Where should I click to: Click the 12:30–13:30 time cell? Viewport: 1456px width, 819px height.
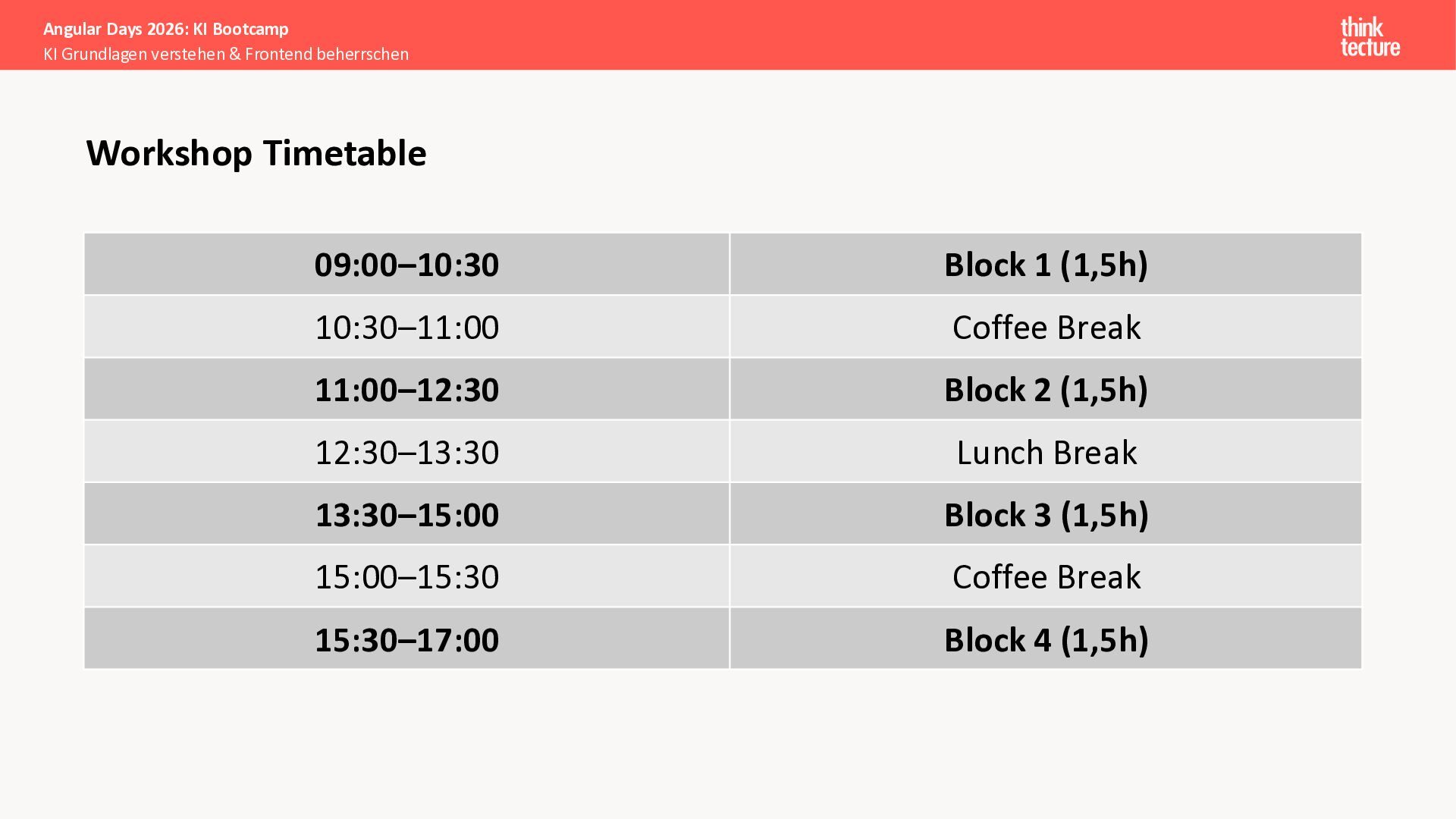point(406,452)
